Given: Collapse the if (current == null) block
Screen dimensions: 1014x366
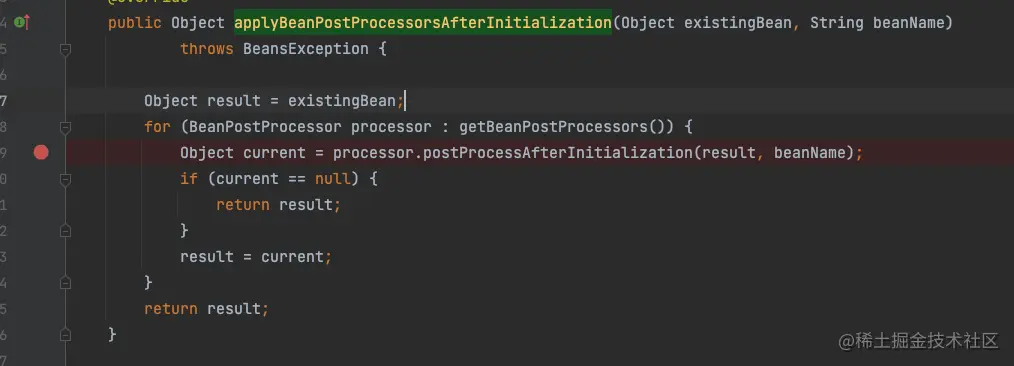Looking at the screenshot, I should (x=65, y=179).
